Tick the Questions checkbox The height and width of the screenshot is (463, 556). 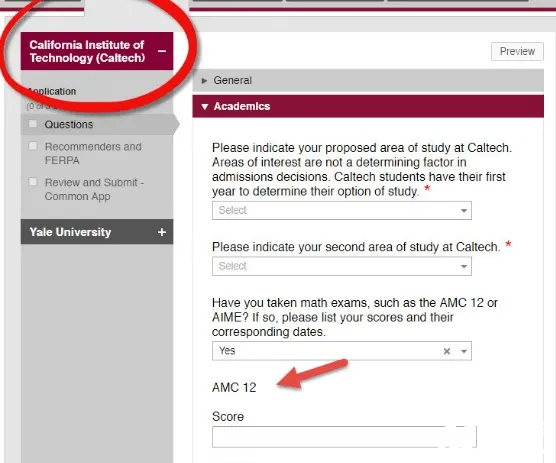(x=33, y=124)
